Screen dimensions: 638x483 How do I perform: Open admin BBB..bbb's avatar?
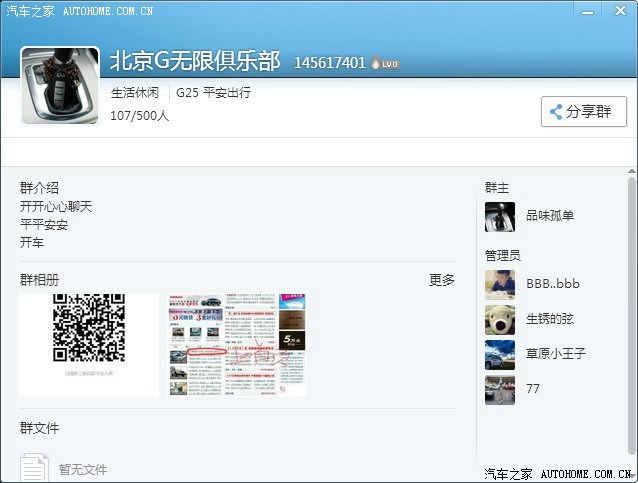500,284
